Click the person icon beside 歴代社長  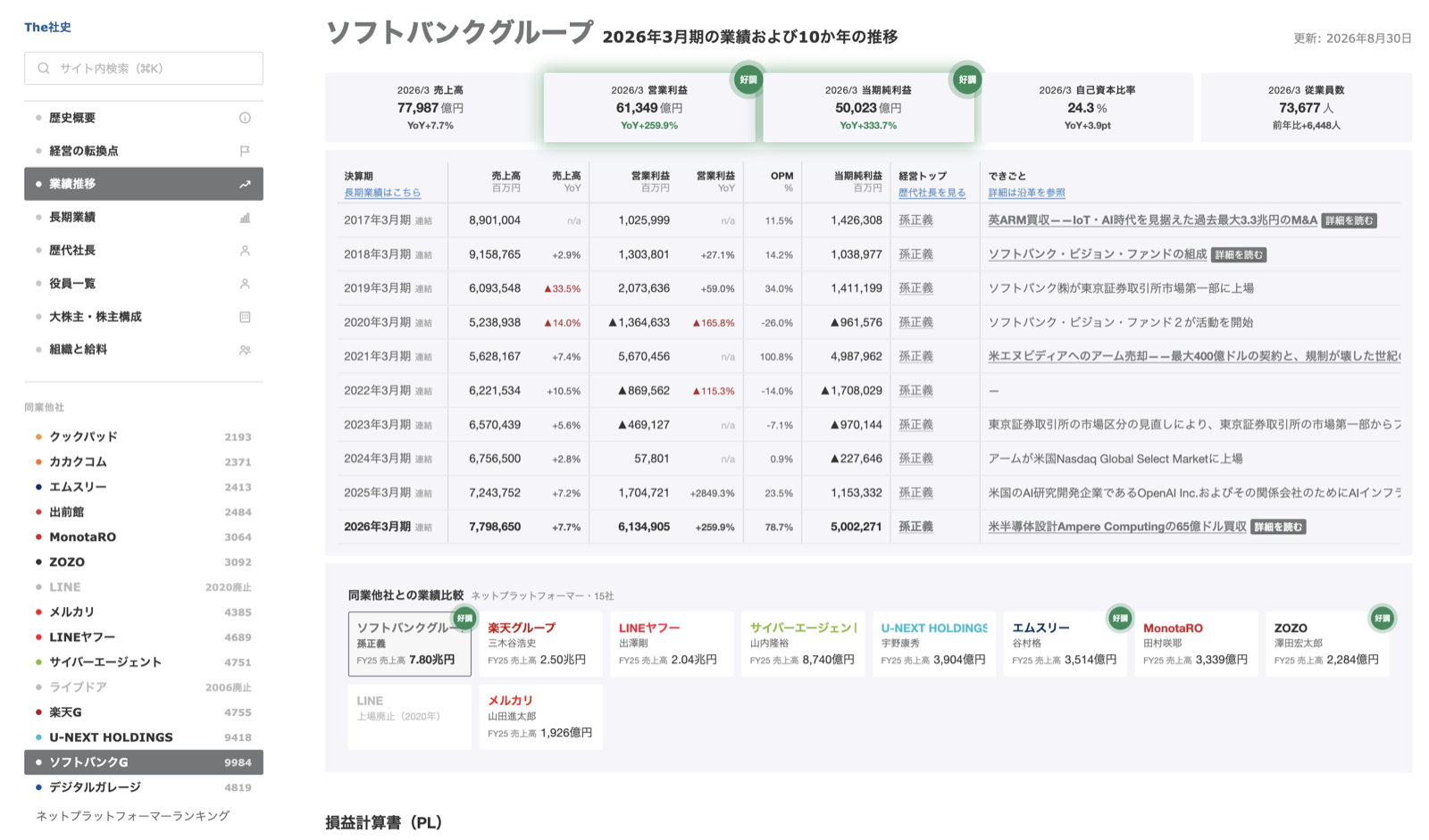[x=245, y=251]
